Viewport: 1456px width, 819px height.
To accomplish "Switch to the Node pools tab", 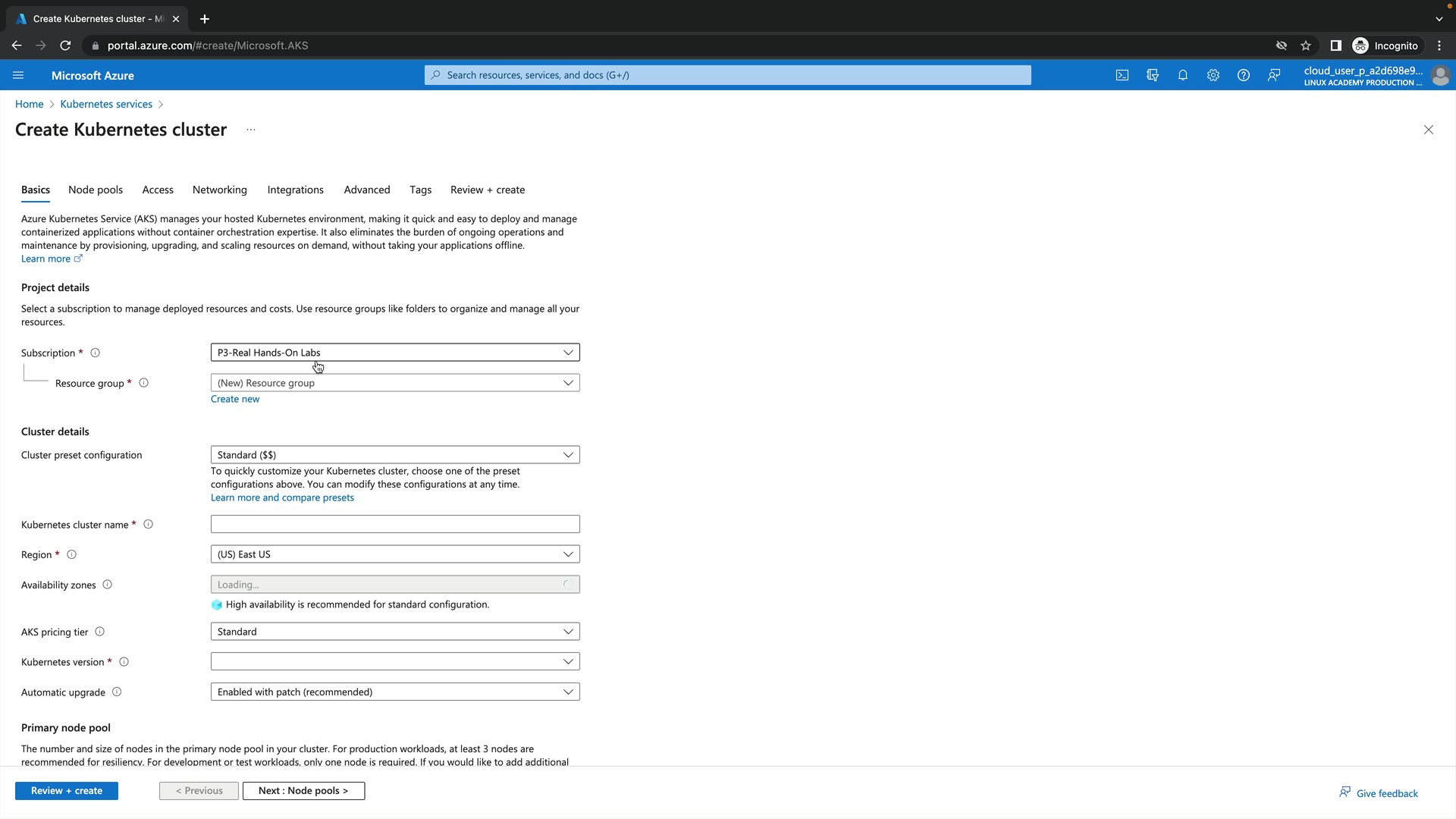I will tap(95, 190).
